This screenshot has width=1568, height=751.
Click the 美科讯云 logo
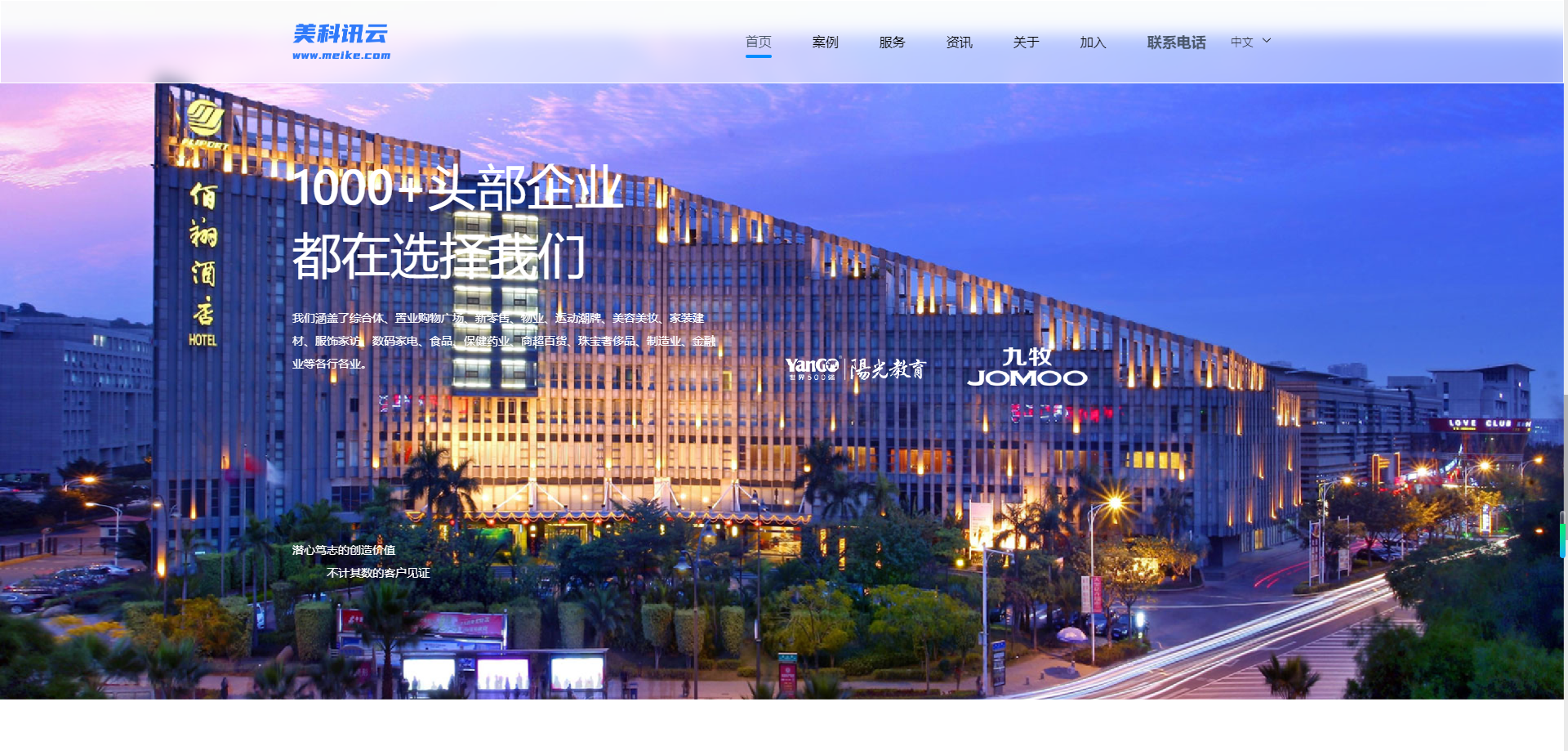click(x=341, y=41)
